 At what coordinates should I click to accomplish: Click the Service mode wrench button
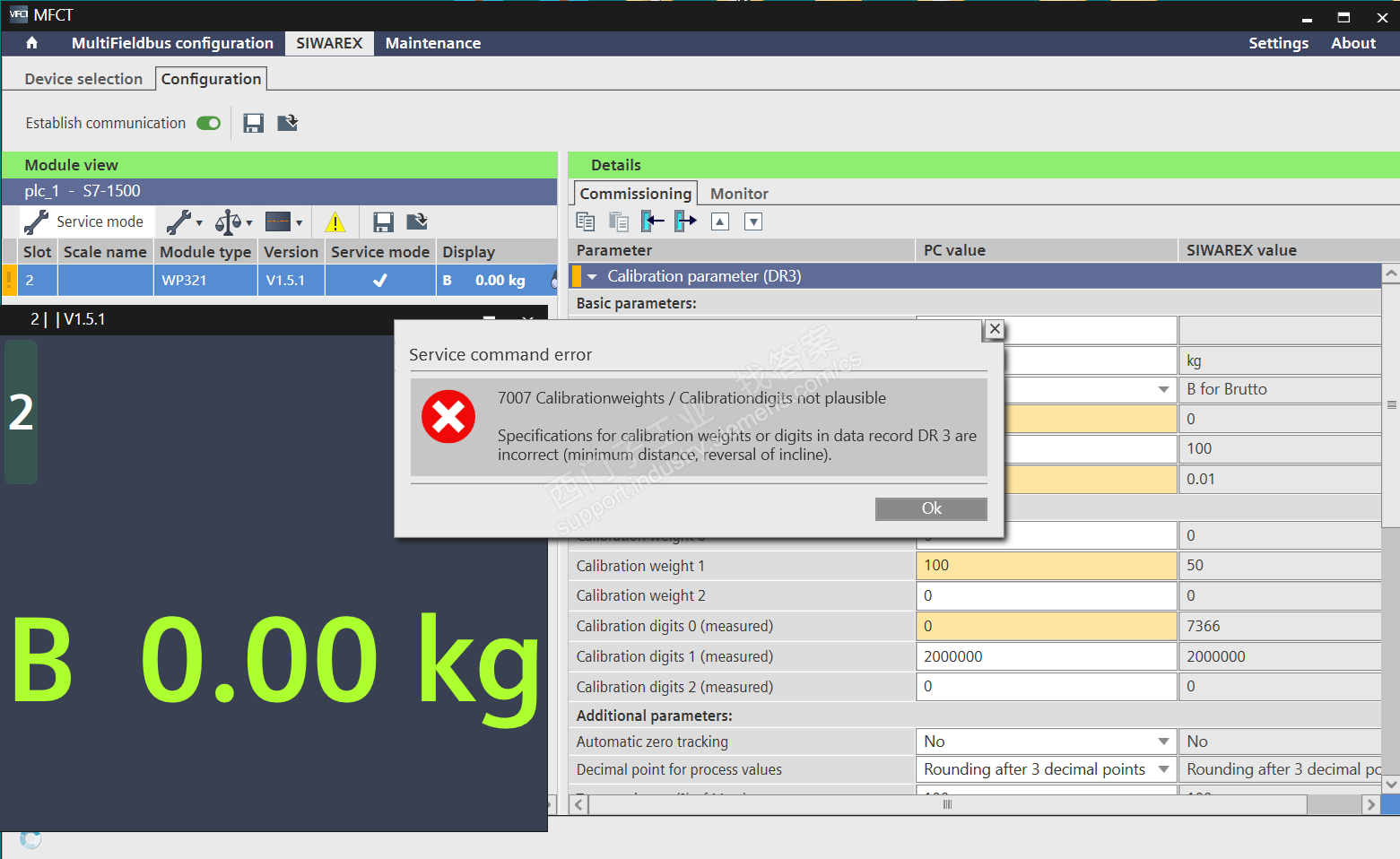pyautogui.click(x=85, y=221)
